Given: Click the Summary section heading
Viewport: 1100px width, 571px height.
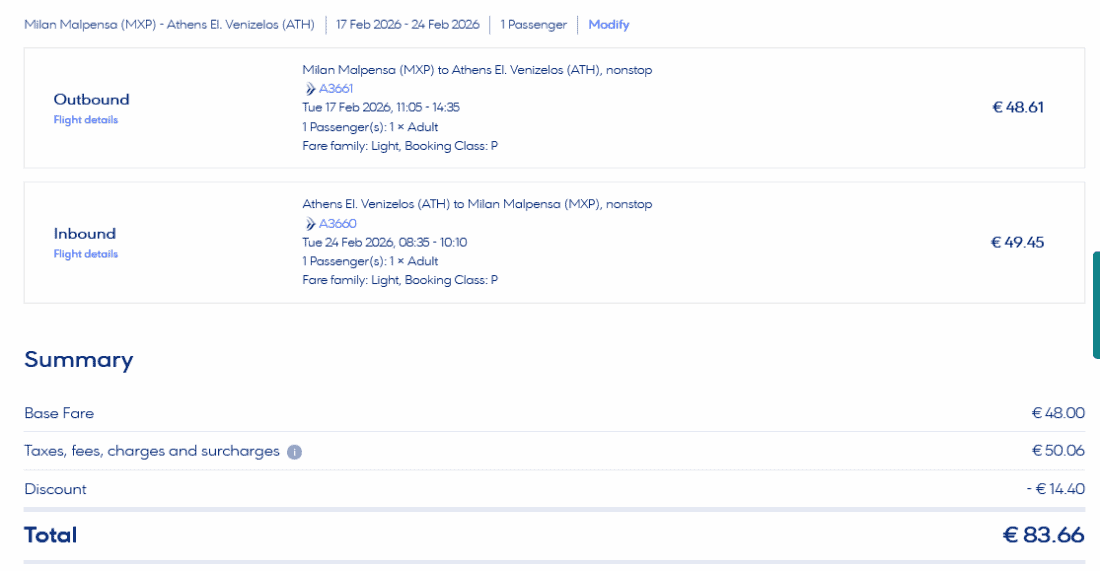Looking at the screenshot, I should [x=78, y=360].
